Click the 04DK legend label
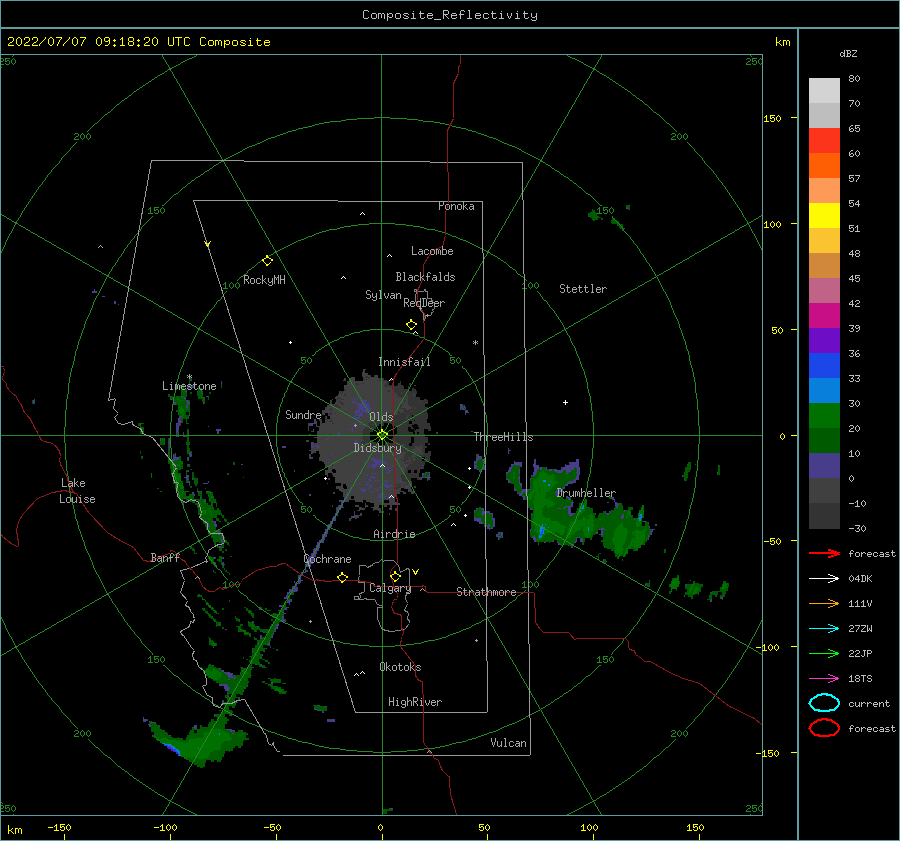Image resolution: width=900 pixels, height=841 pixels. pos(860,578)
